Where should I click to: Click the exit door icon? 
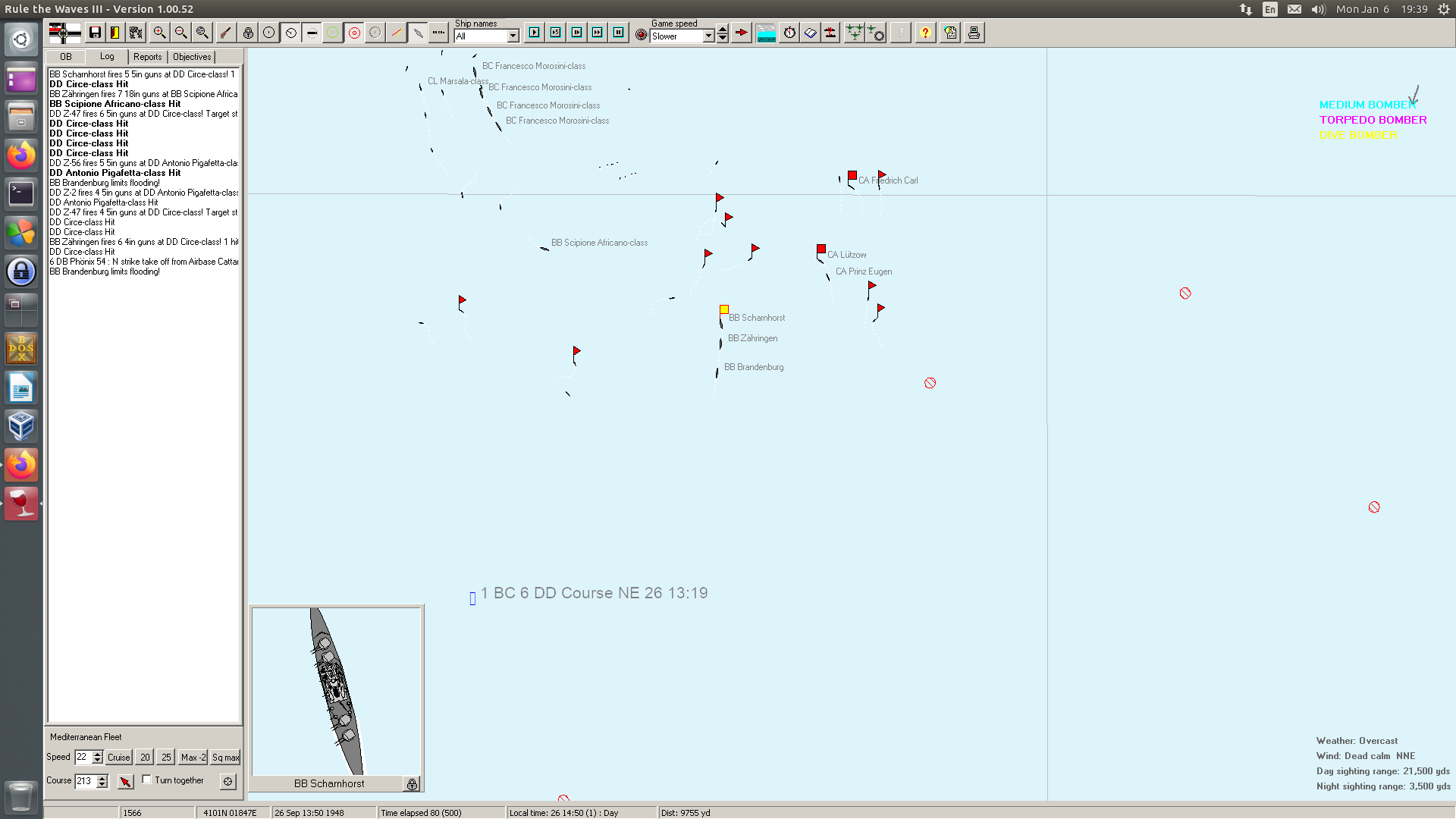(x=115, y=33)
